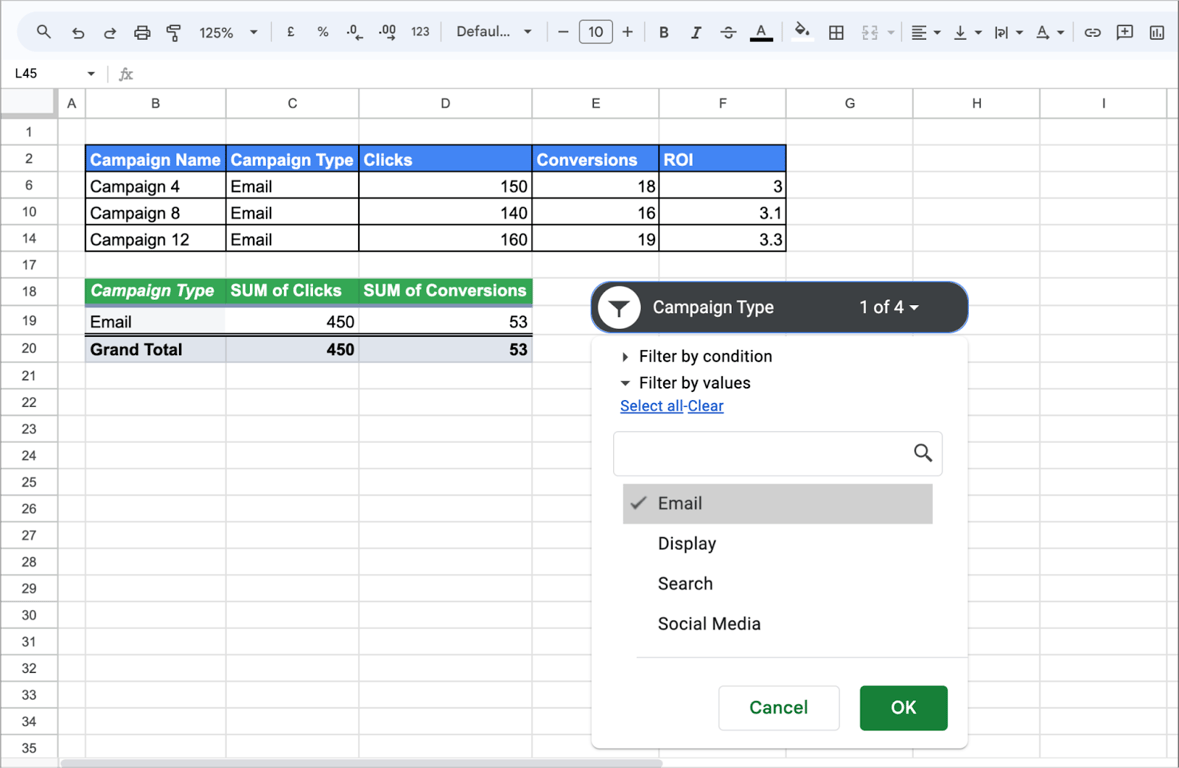Open horizontal align dropdown
Image resolution: width=1179 pixels, height=768 pixels.
(x=926, y=32)
